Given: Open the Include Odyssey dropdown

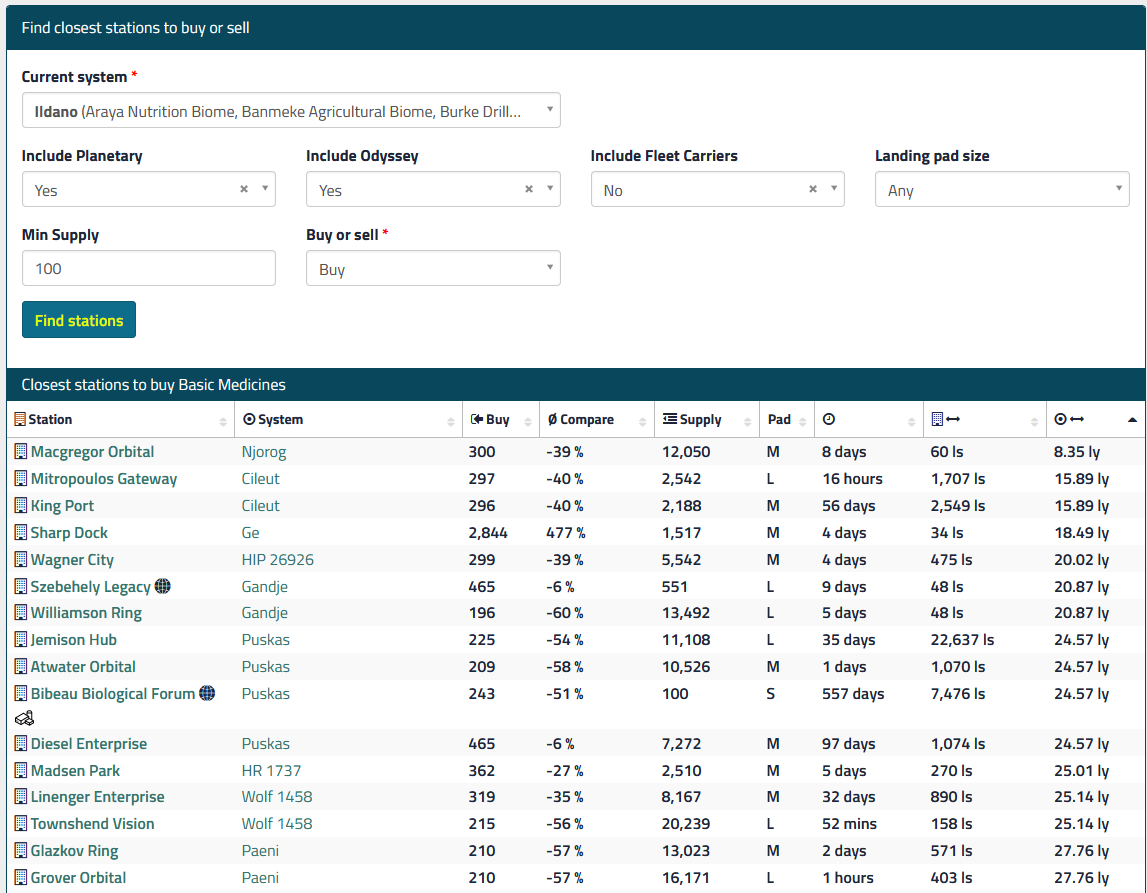Looking at the screenshot, I should pyautogui.click(x=433, y=189).
